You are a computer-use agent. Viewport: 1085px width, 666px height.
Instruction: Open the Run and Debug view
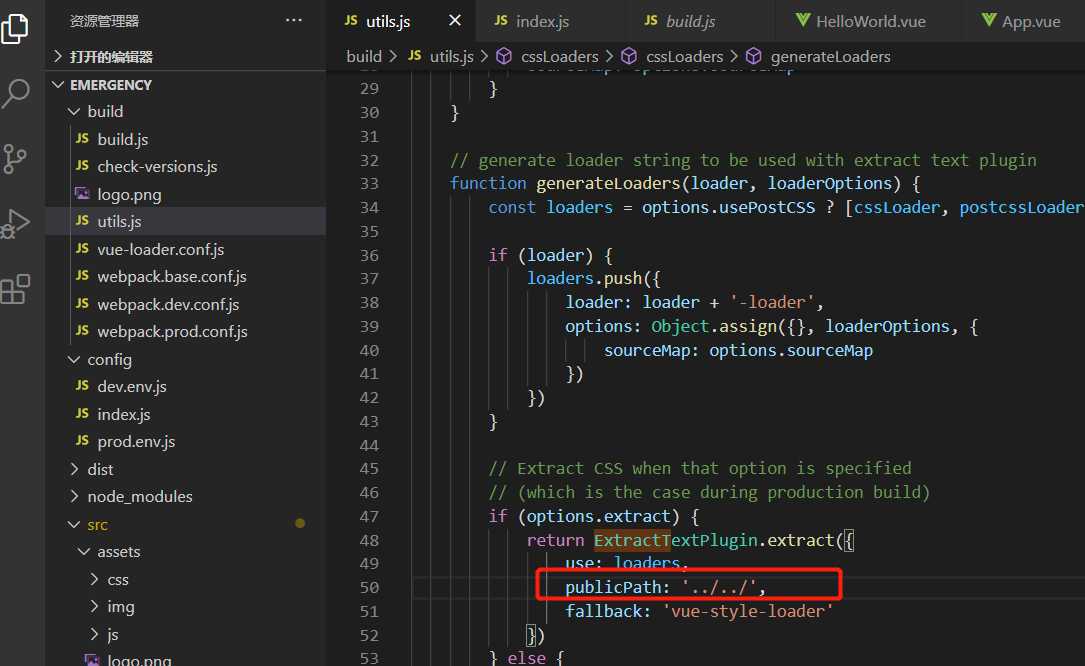[15, 223]
